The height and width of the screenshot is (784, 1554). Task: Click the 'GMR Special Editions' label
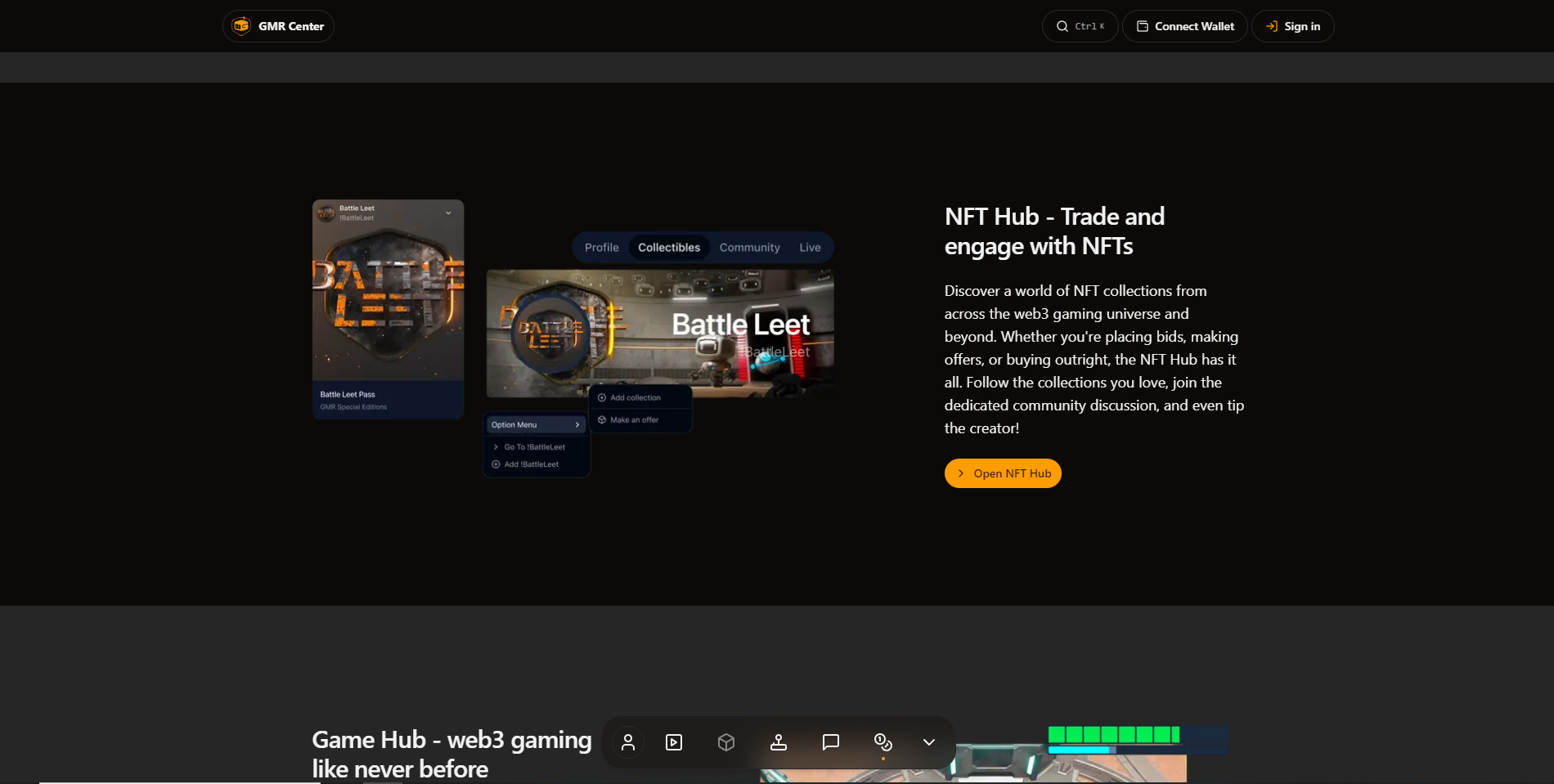[353, 407]
